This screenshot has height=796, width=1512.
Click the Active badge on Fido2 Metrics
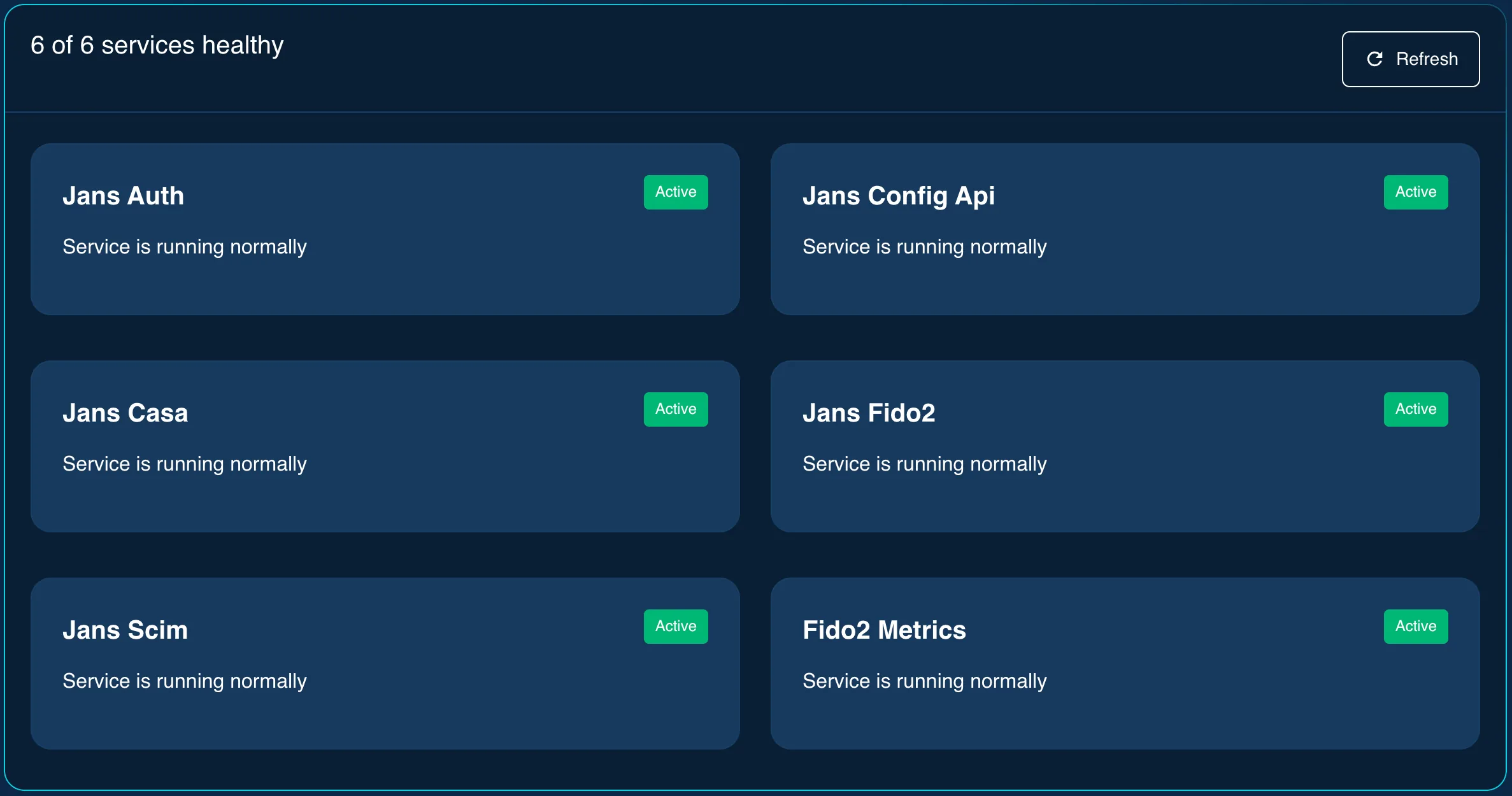tap(1415, 626)
